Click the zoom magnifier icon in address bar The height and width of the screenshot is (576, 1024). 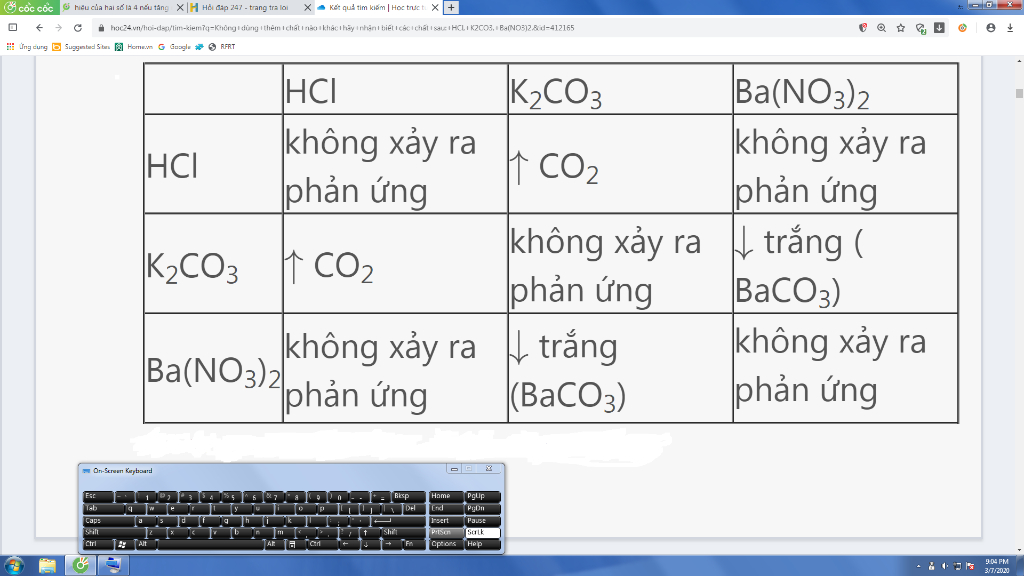882,28
